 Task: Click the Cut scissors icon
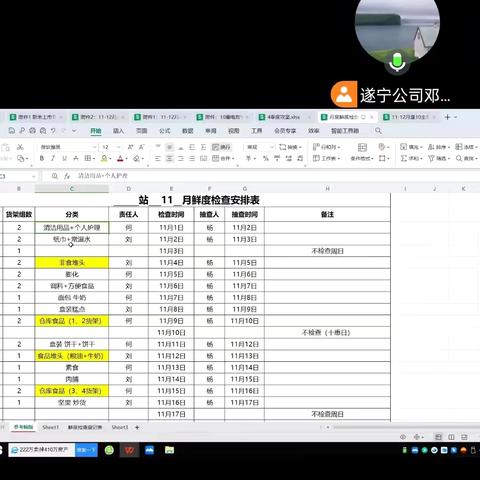pos(20,147)
